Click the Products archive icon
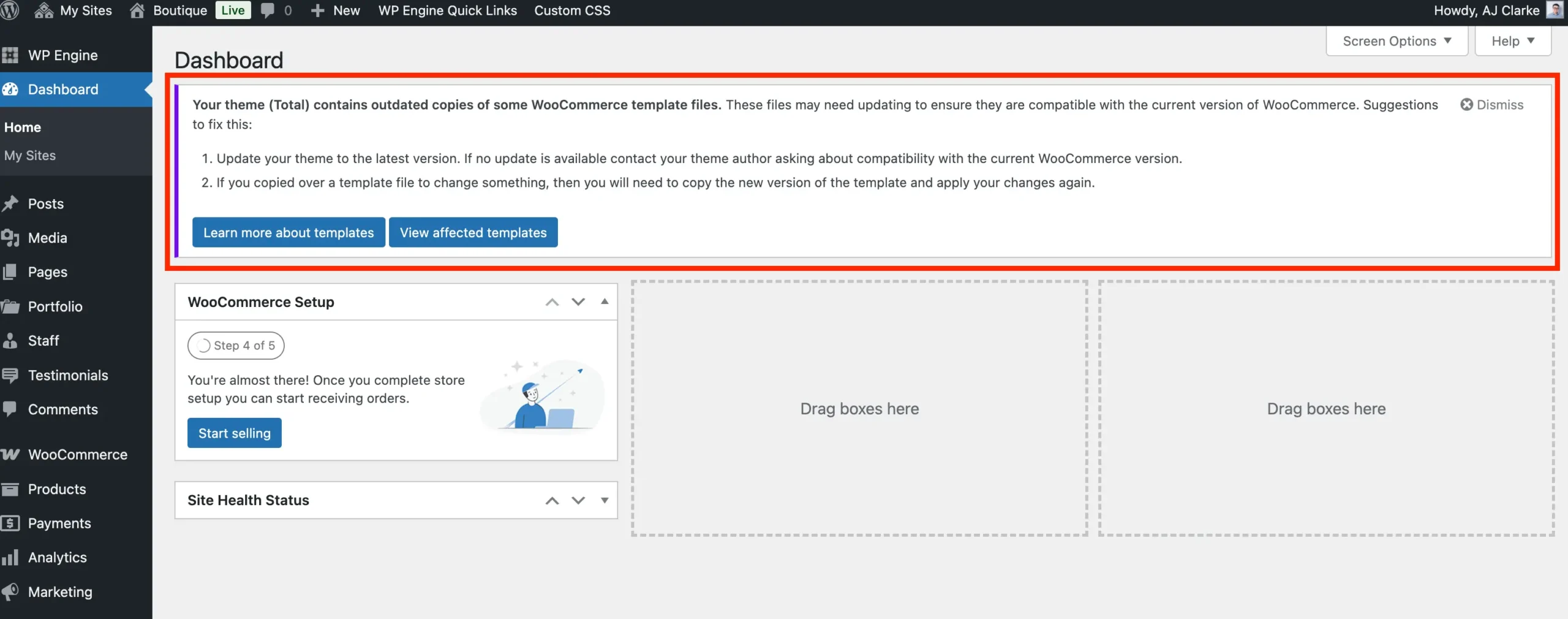The height and width of the screenshot is (619, 1568). [10, 489]
